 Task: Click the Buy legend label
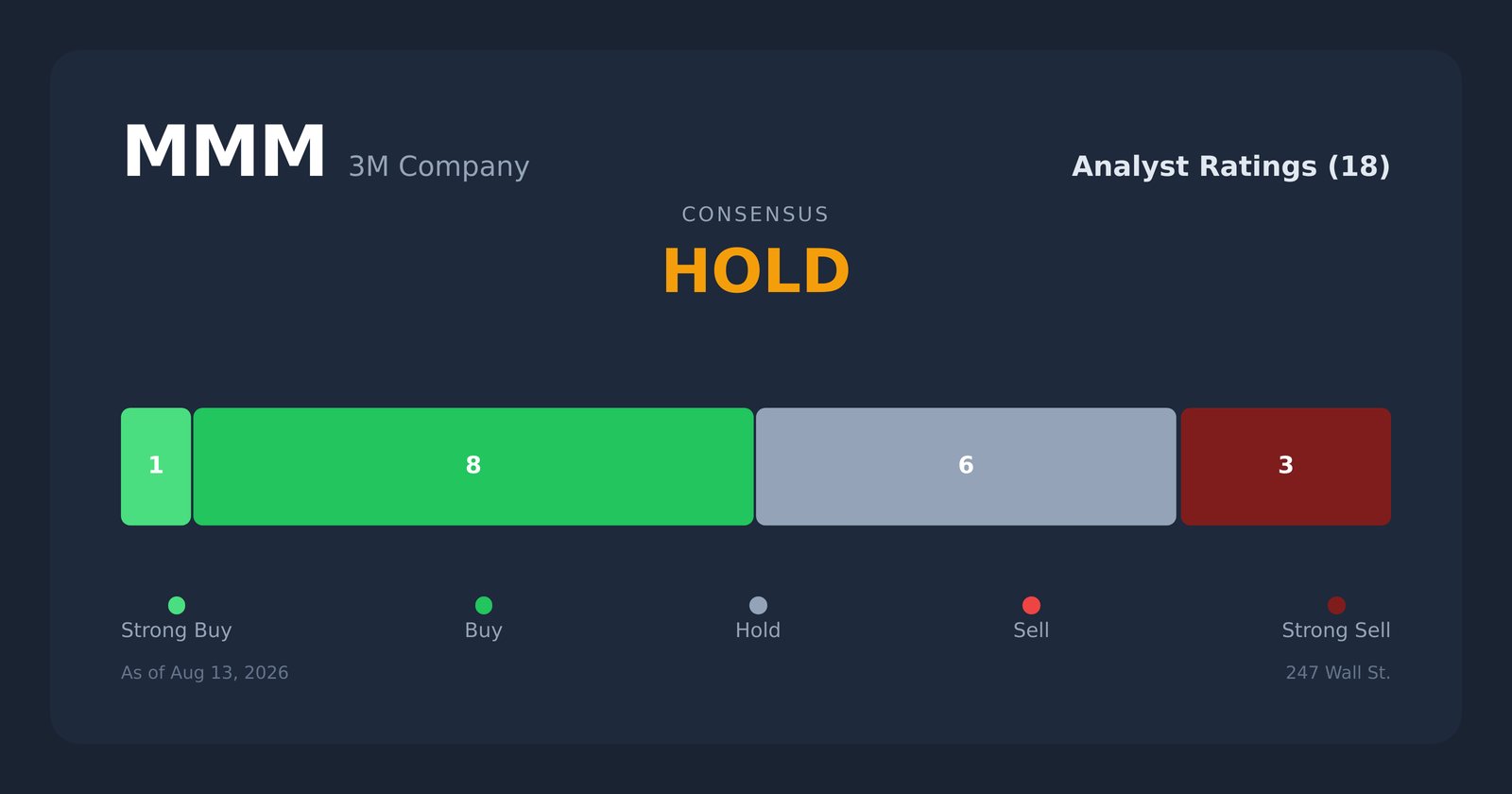(484, 630)
